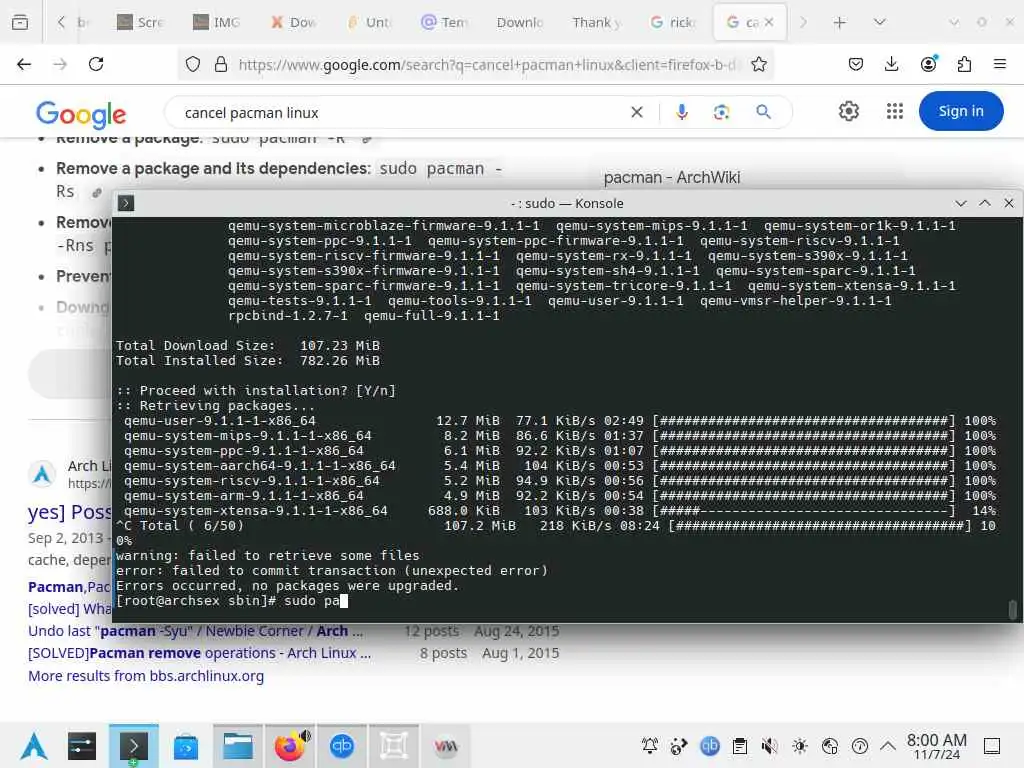
Task: Open Google quick settings gear
Action: click(848, 112)
